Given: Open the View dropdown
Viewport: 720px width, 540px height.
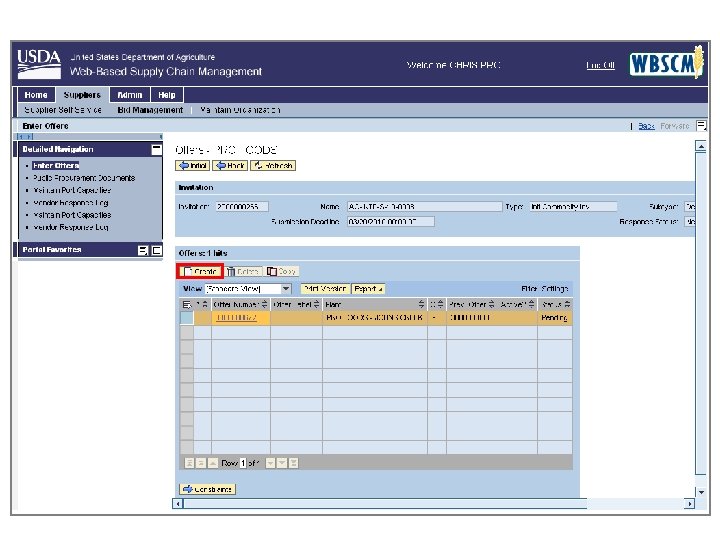Looking at the screenshot, I should [286, 289].
